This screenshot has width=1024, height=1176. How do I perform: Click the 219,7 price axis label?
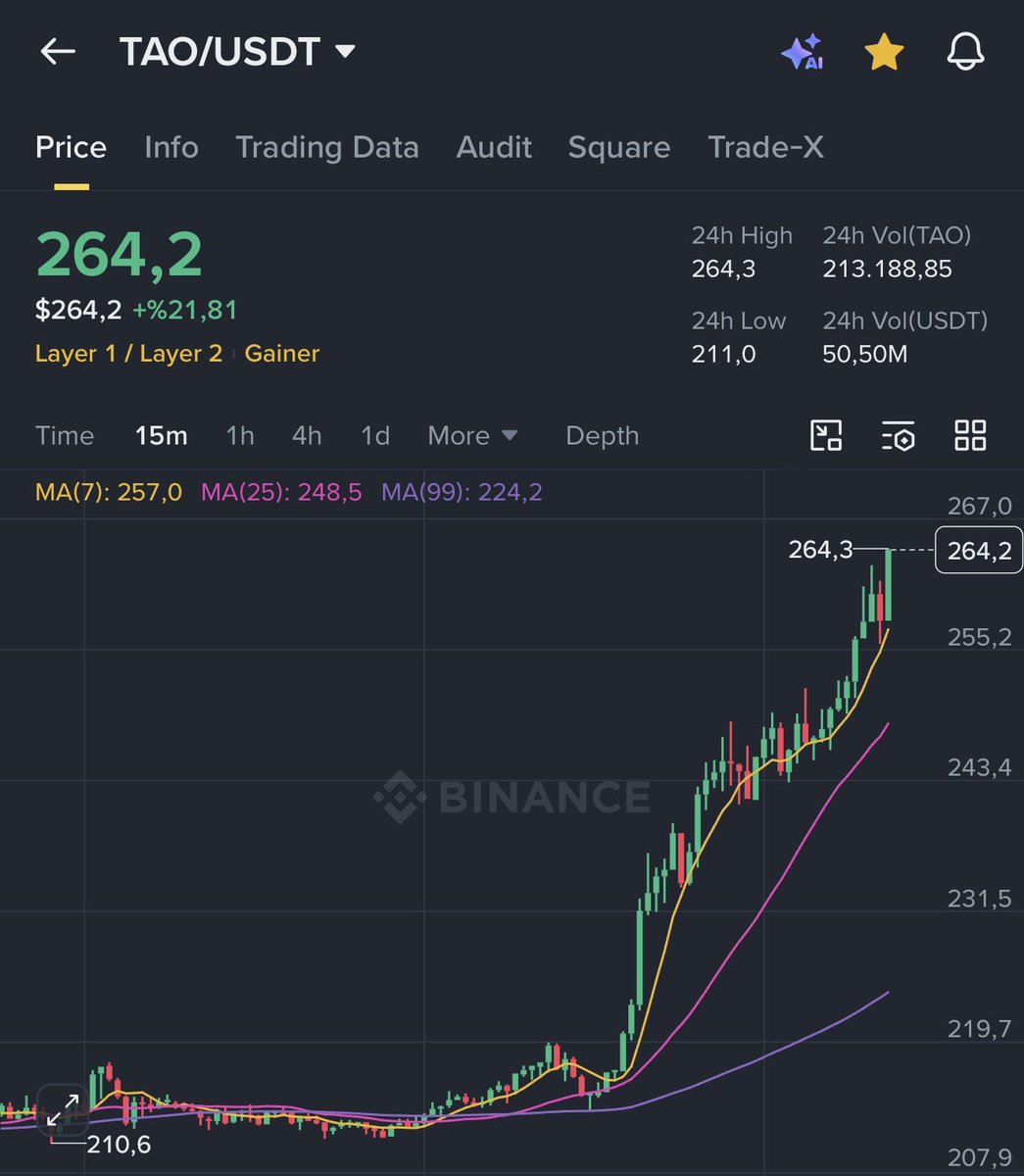pyautogui.click(x=980, y=1029)
